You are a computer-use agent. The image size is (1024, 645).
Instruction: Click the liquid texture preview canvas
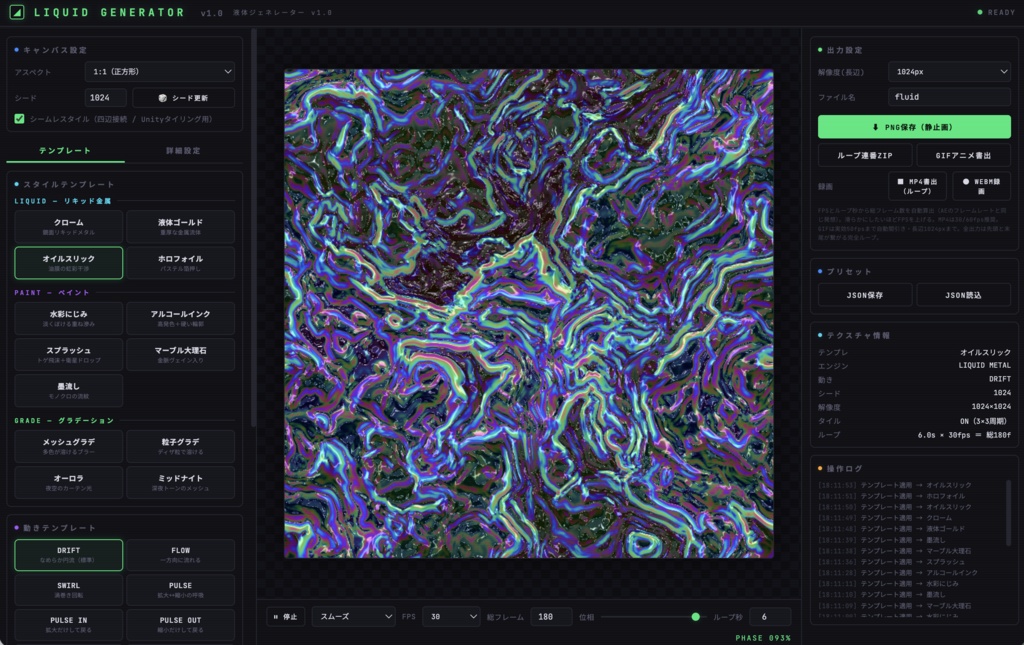(528, 313)
